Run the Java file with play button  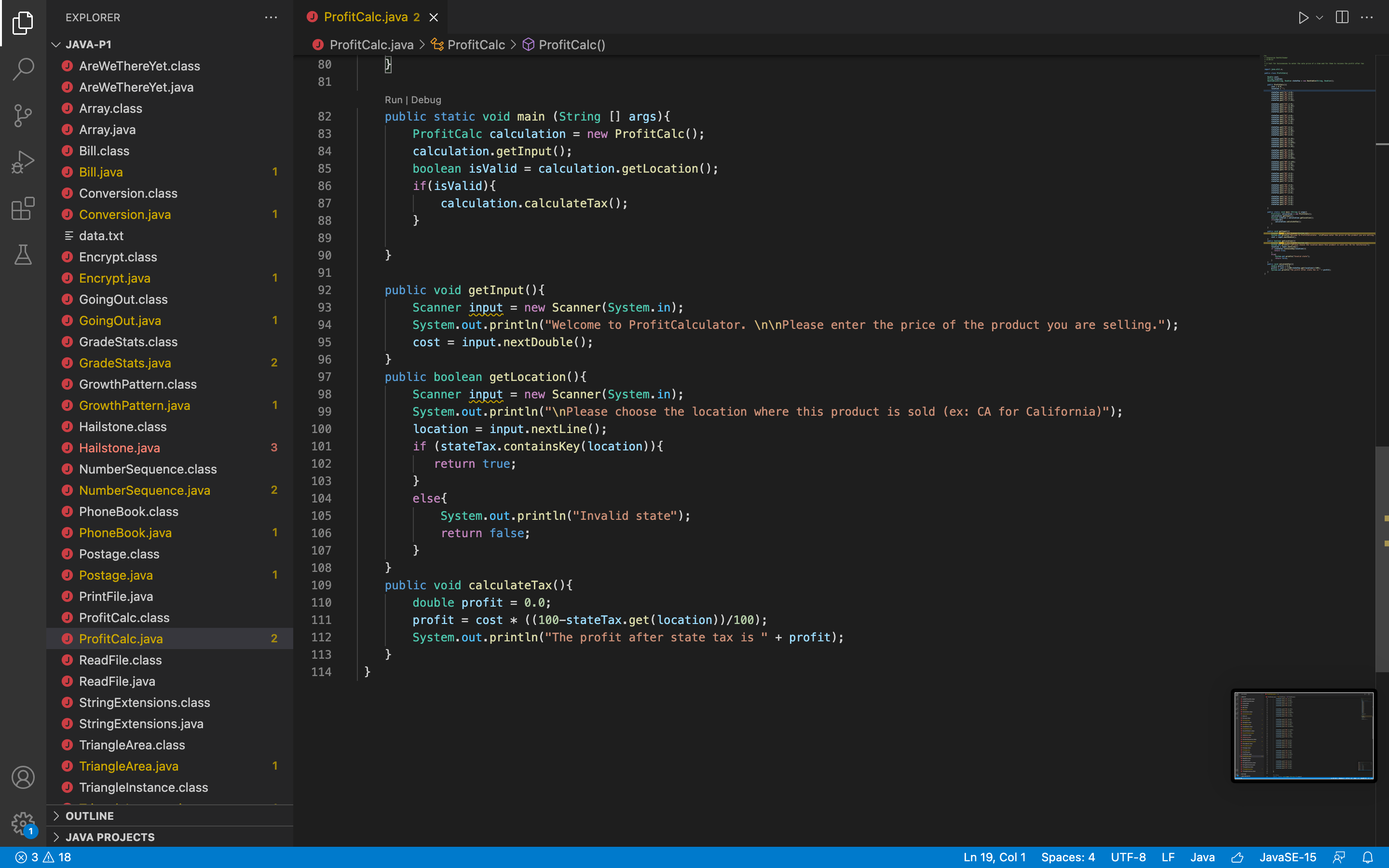(x=1303, y=17)
